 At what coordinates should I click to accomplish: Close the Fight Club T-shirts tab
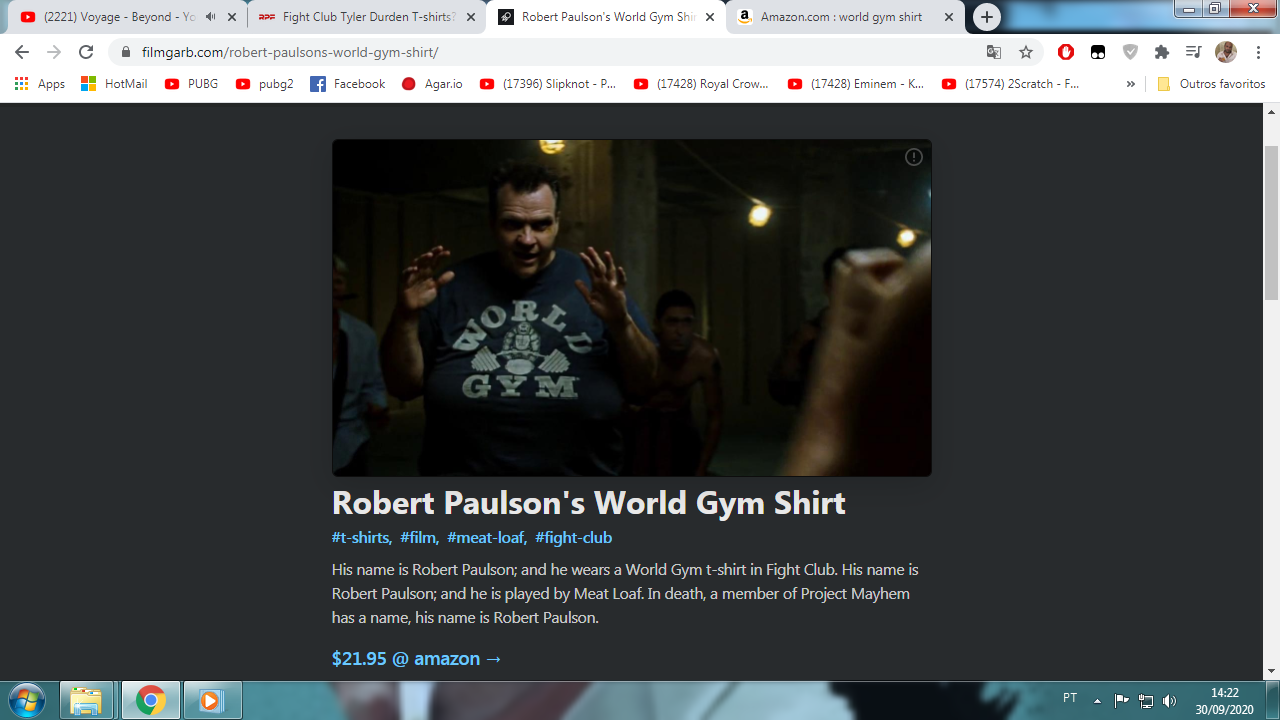471,17
